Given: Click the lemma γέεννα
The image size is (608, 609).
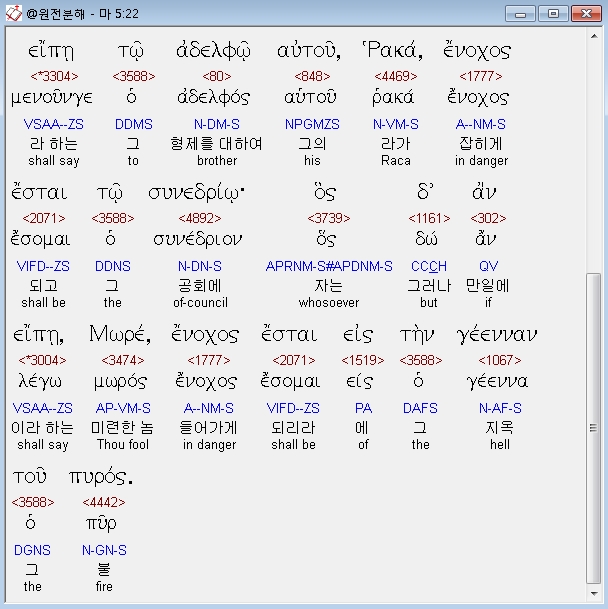Looking at the screenshot, I should [x=497, y=382].
